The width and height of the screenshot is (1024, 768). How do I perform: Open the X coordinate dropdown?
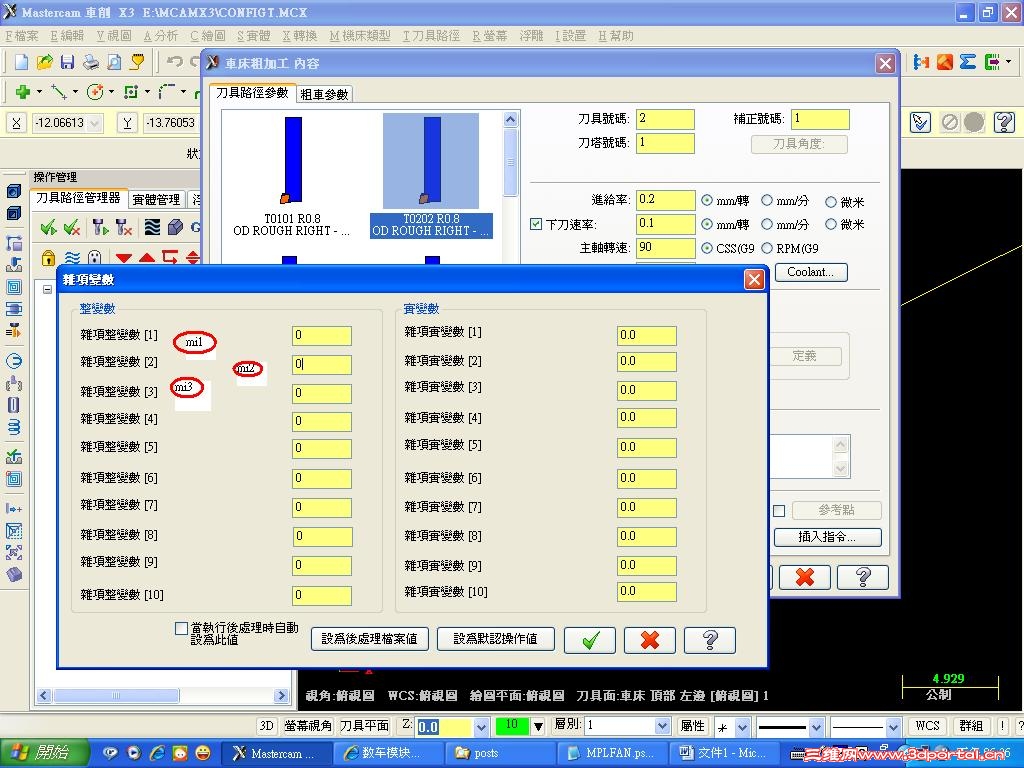point(95,123)
